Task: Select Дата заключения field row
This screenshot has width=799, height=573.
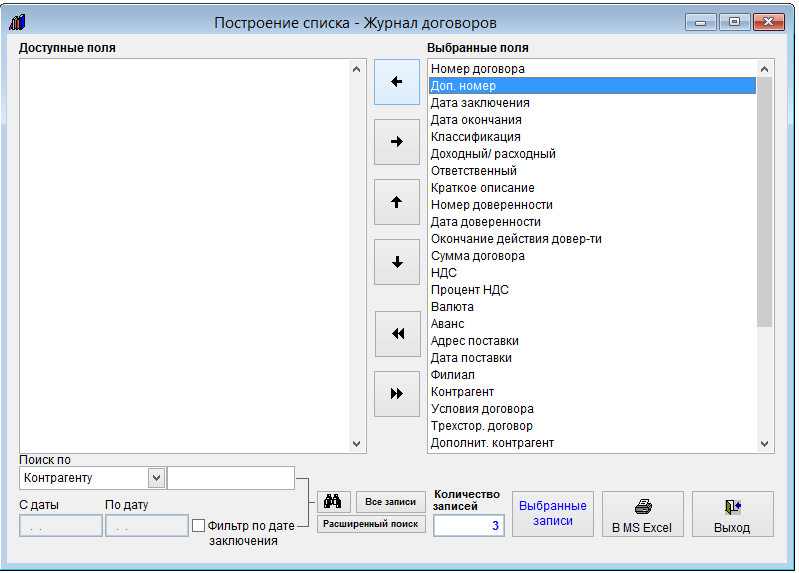Action: click(x=592, y=103)
